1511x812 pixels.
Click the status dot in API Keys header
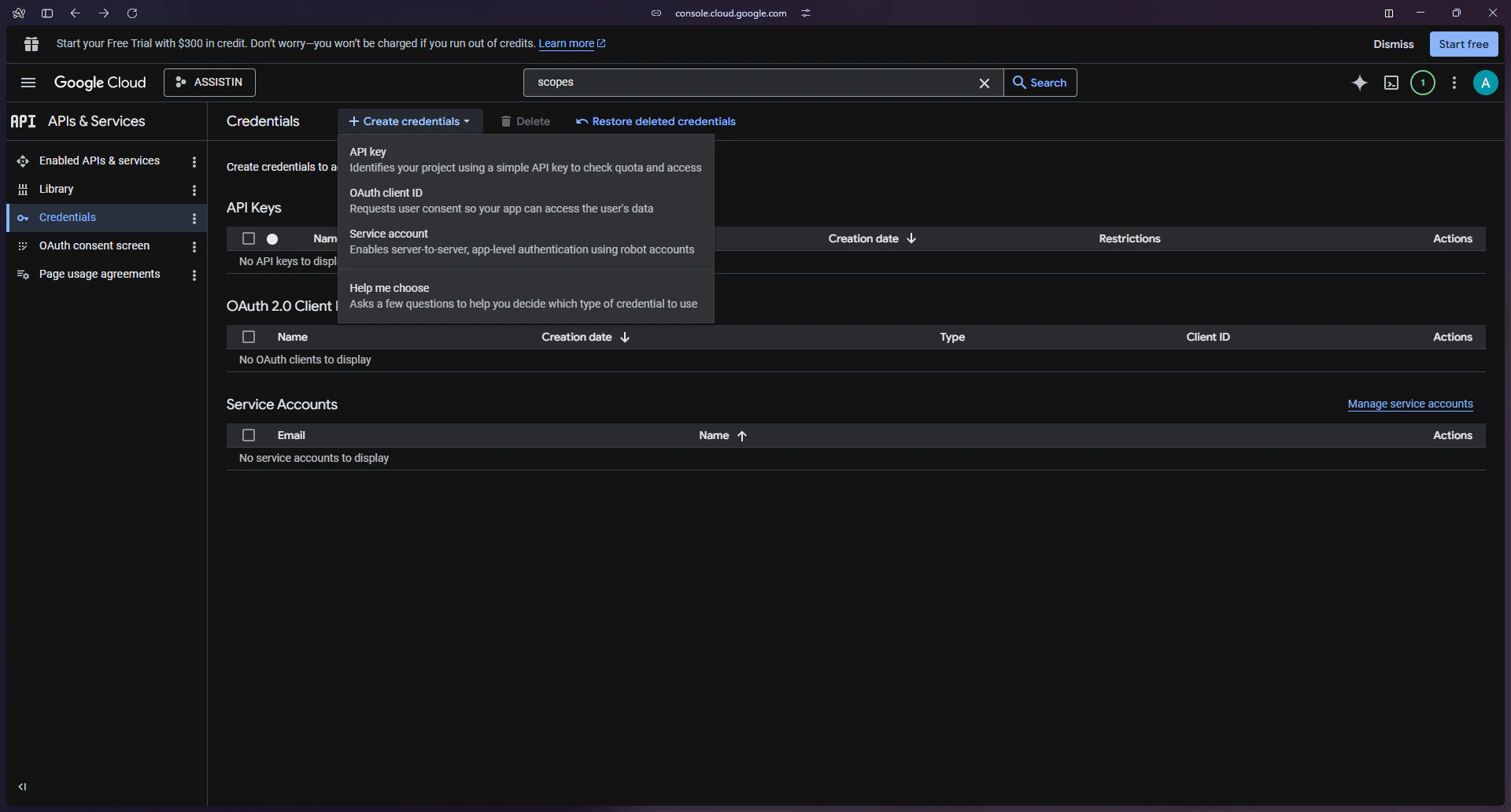point(272,239)
